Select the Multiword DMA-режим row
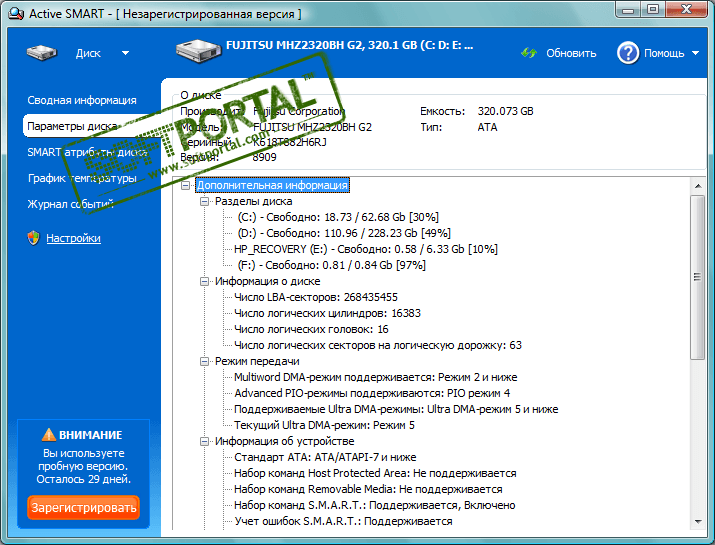Screen dimensions: 715x545 point(375,377)
